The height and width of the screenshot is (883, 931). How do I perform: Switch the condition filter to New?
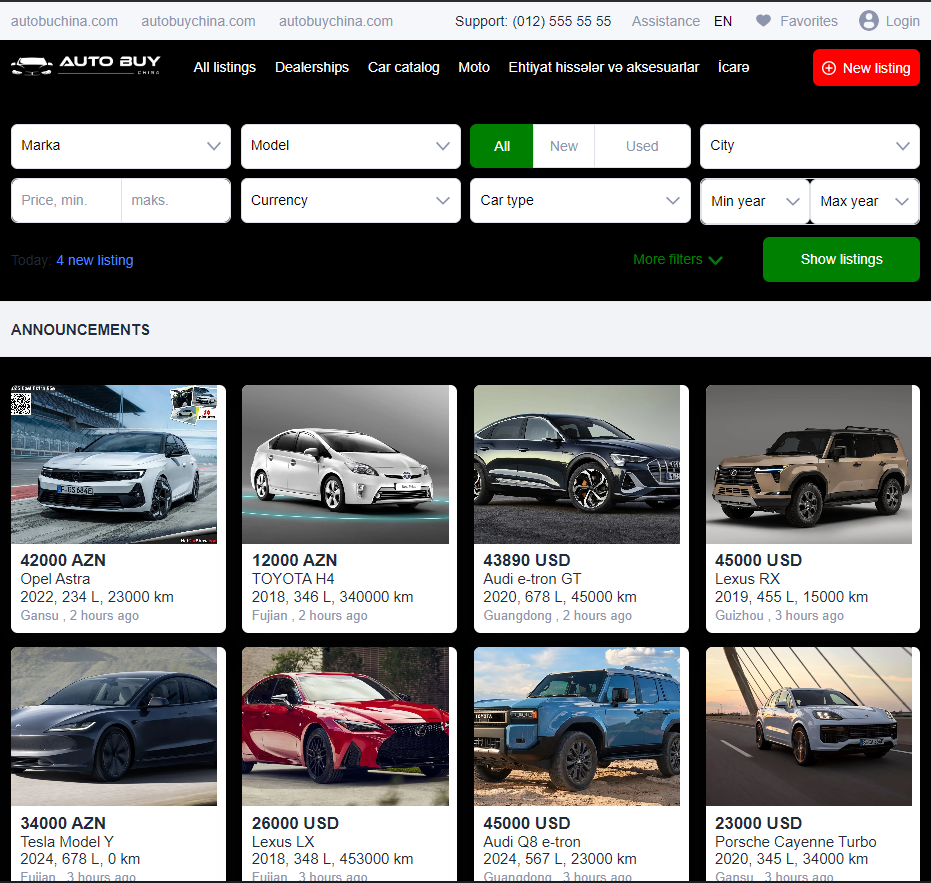[x=564, y=146]
